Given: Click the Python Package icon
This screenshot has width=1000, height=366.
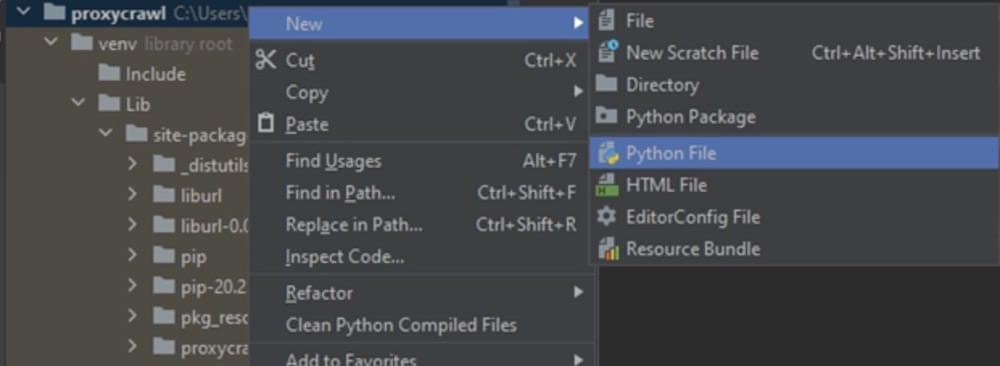Looking at the screenshot, I should coord(606,116).
